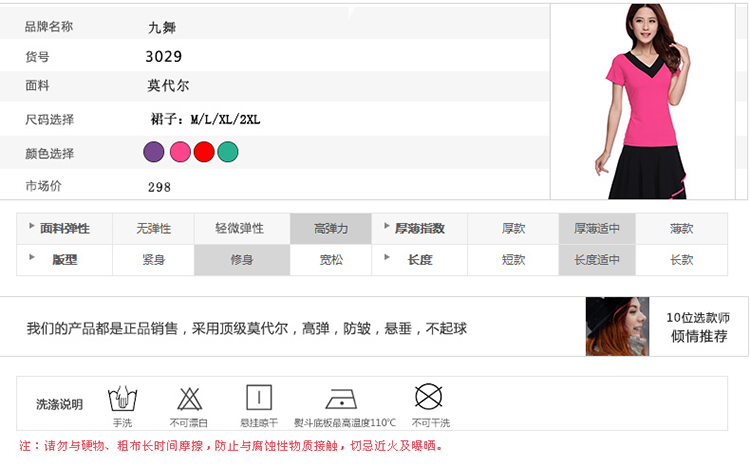750x466 pixels.
Task: Click the arrow beside 厚薄指数
Action: click(x=386, y=226)
